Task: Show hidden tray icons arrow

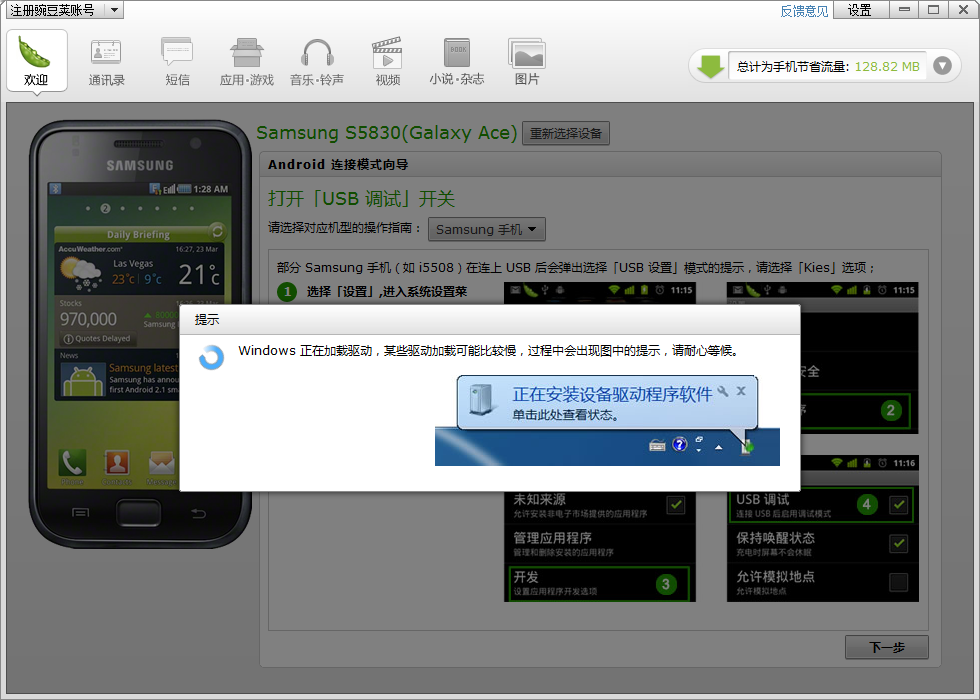Action: coord(719,447)
